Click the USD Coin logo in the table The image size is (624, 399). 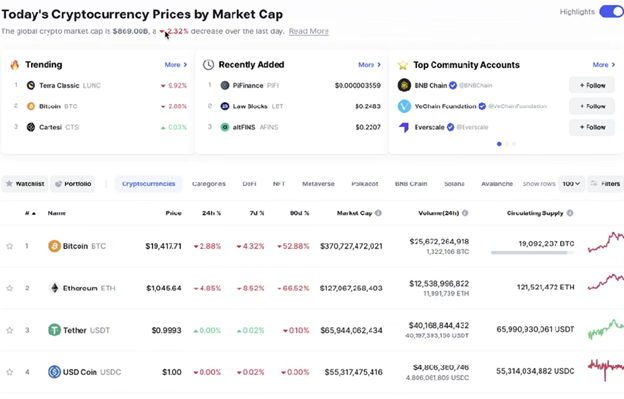tap(54, 372)
